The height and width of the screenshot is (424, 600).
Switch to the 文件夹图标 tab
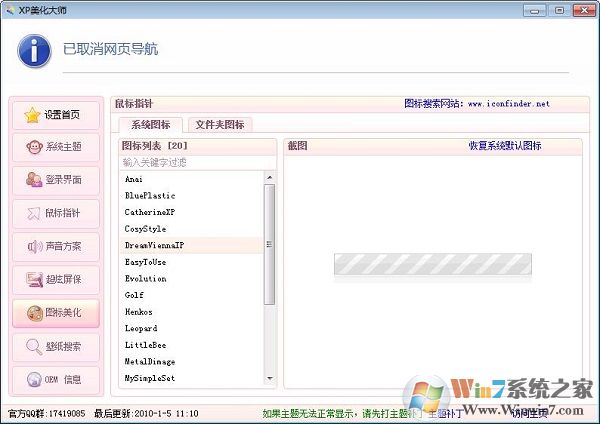coord(220,125)
